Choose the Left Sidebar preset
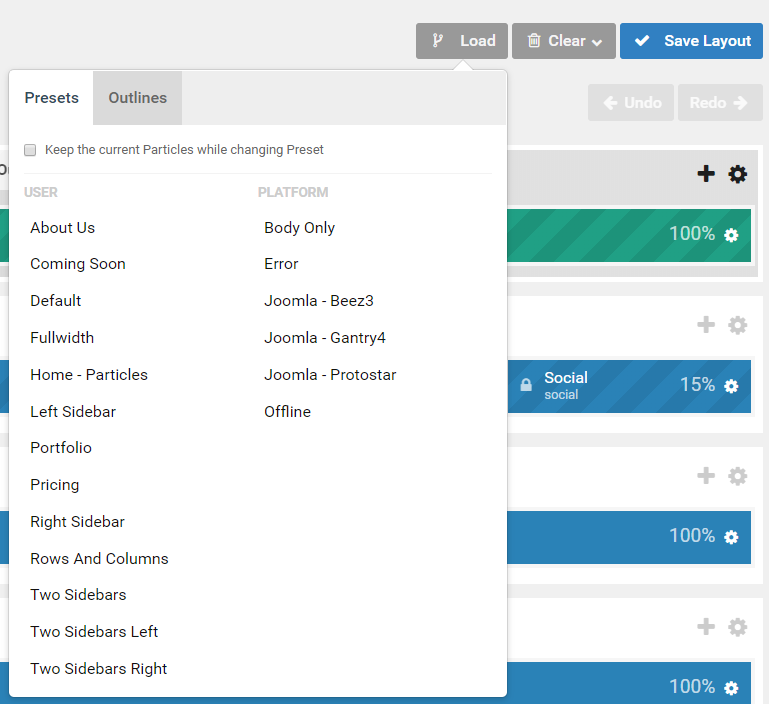The width and height of the screenshot is (769, 704). coord(73,412)
